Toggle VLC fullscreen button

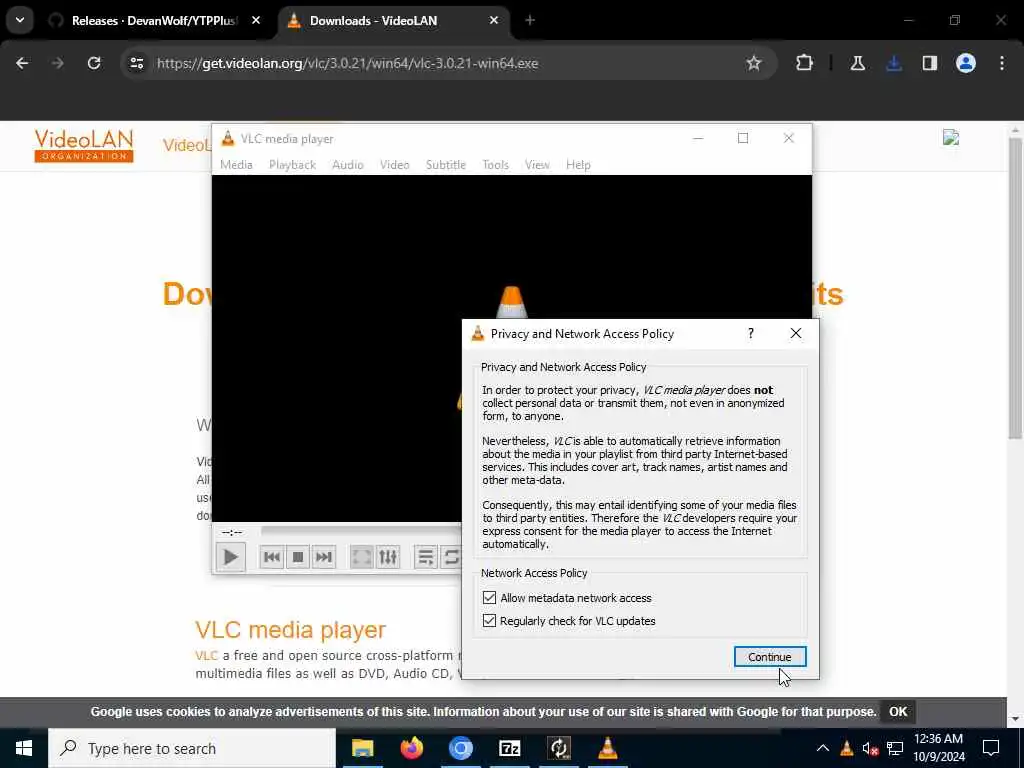point(361,557)
